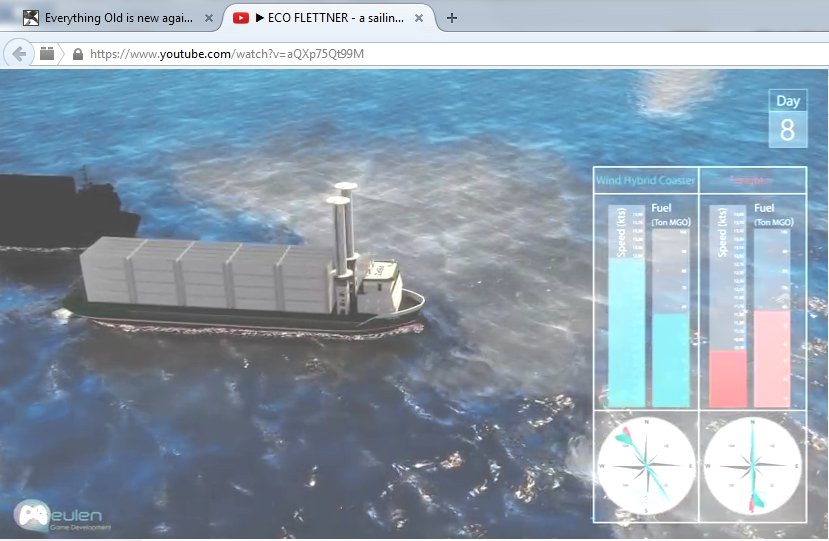Click the left compass rose dial
Screen dimensions: 829x541
coord(645,467)
